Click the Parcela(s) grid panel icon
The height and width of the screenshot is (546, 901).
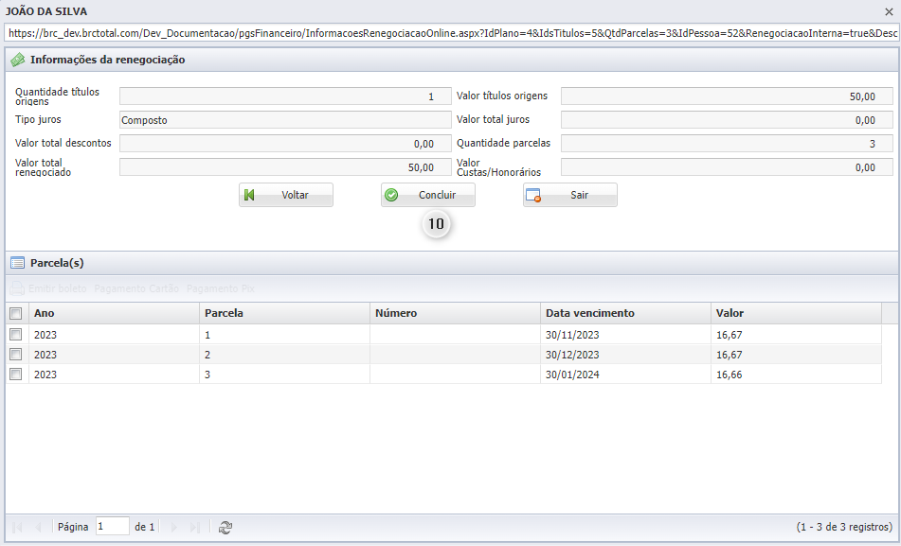click(18, 263)
